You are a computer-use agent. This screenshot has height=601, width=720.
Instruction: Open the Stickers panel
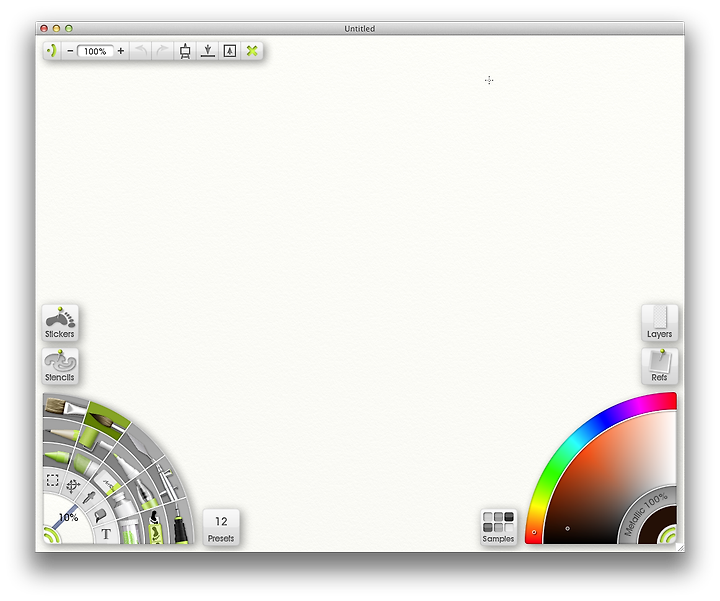[x=60, y=322]
